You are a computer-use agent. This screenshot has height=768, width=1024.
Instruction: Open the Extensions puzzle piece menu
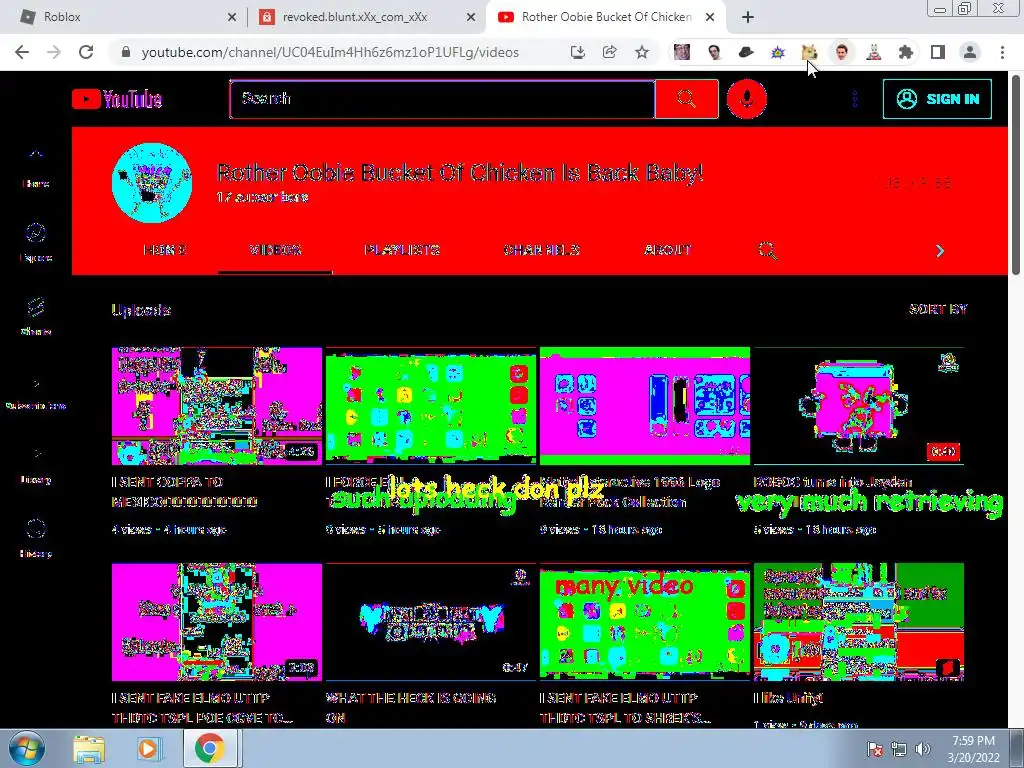(906, 52)
